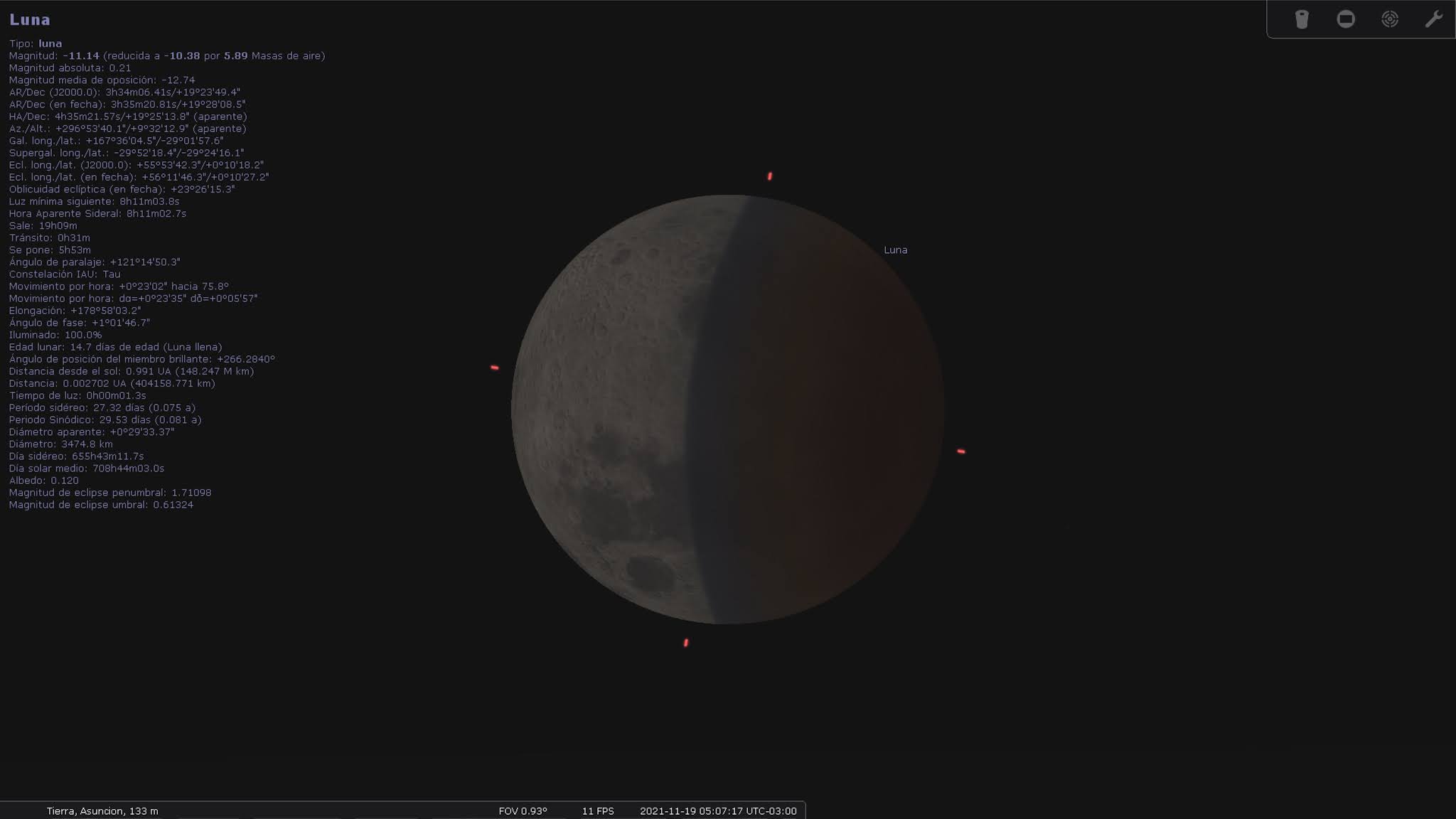Click the FOV 0.93° readout
This screenshot has width=1456, height=819.
click(523, 811)
